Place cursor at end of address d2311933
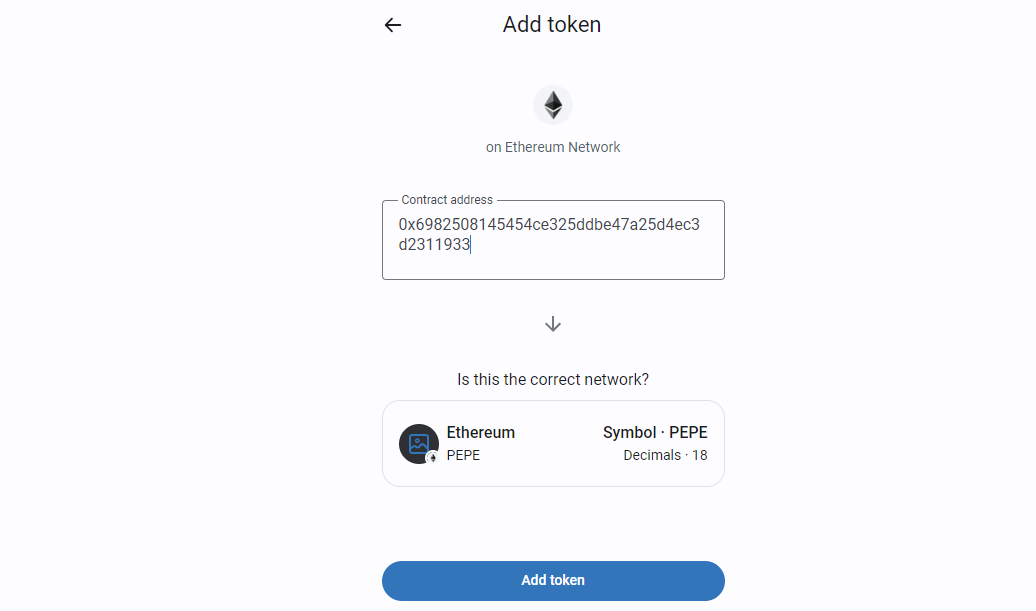 [470, 244]
